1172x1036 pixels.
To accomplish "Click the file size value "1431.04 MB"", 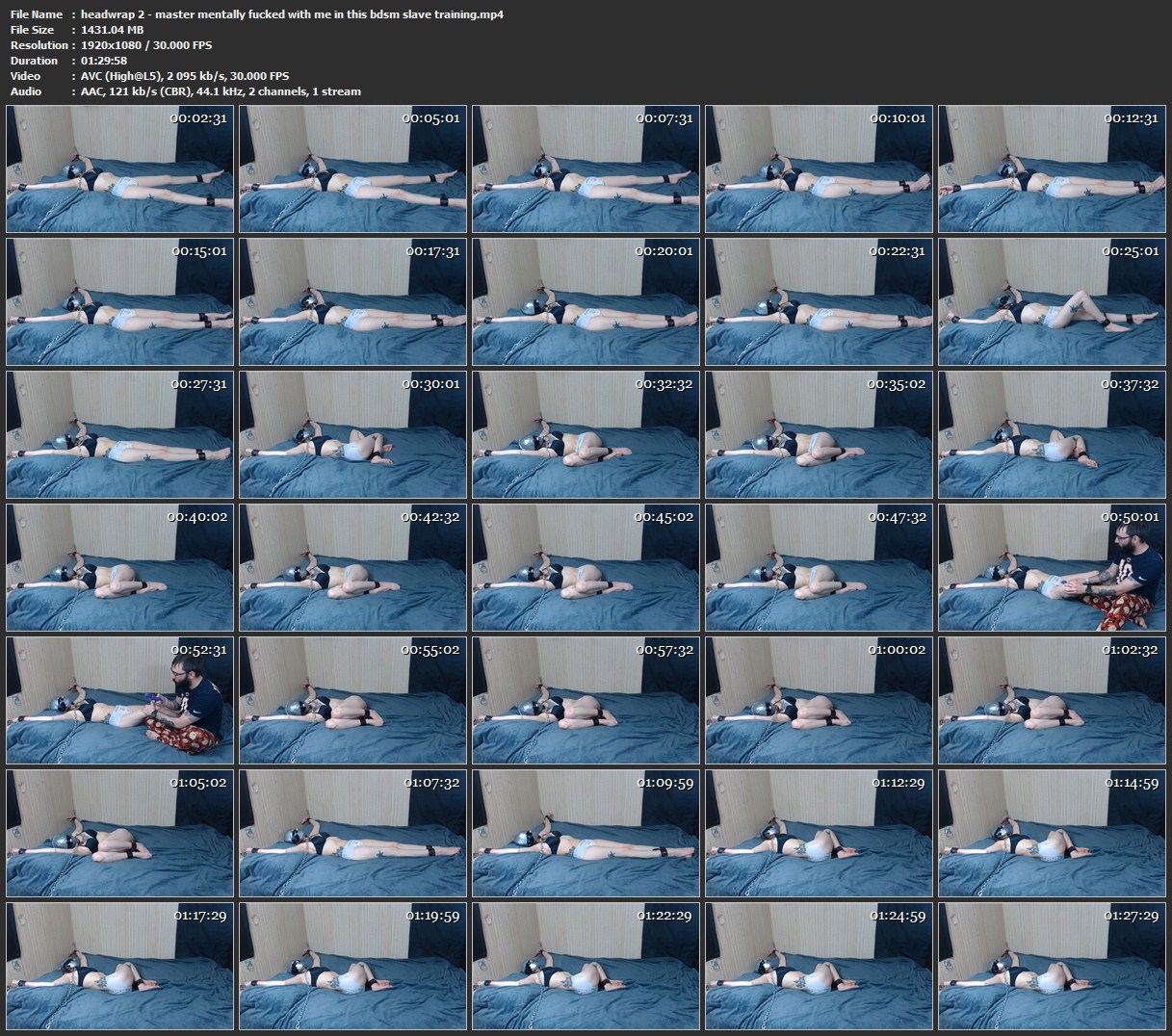I will point(113,30).
